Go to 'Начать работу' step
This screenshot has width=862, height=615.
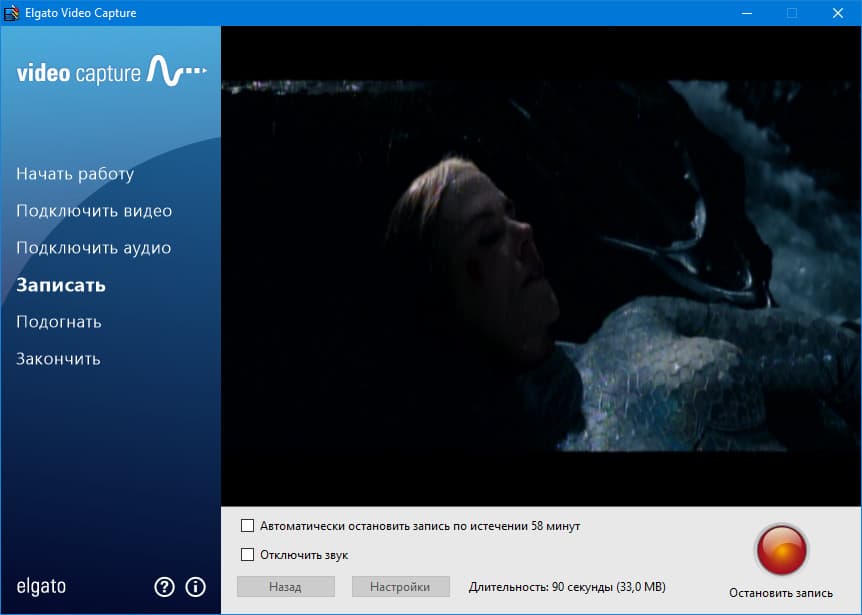click(75, 174)
